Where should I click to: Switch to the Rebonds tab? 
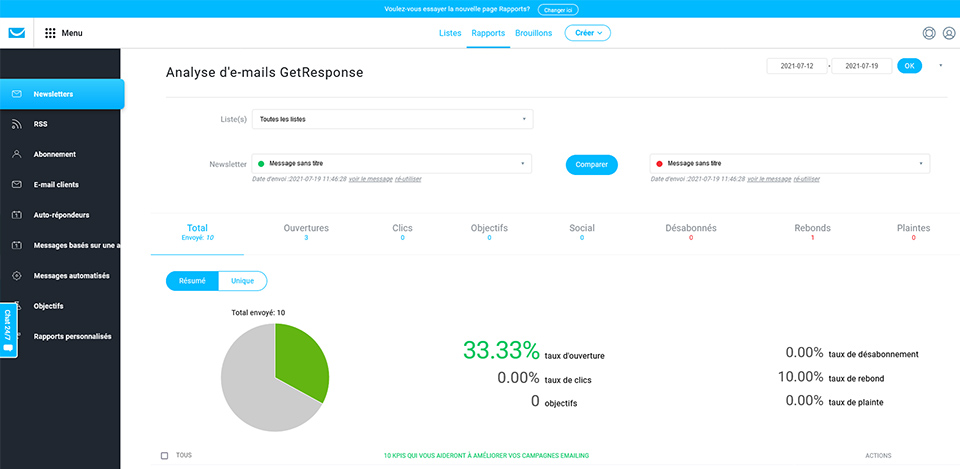(812, 231)
